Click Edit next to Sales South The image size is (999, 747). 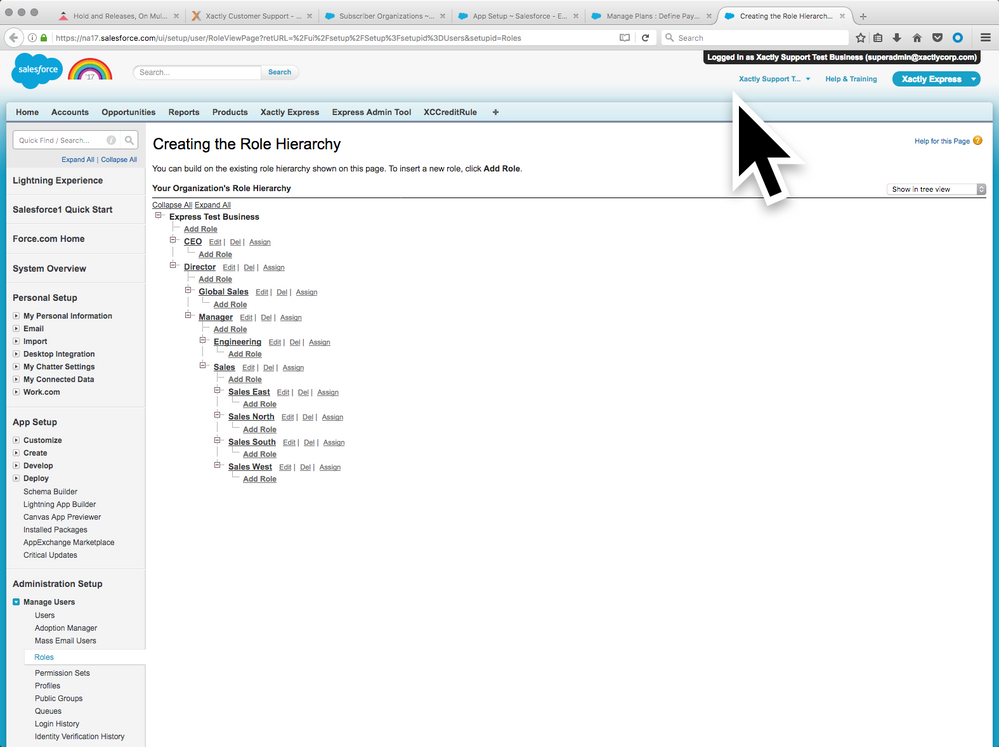[289, 442]
